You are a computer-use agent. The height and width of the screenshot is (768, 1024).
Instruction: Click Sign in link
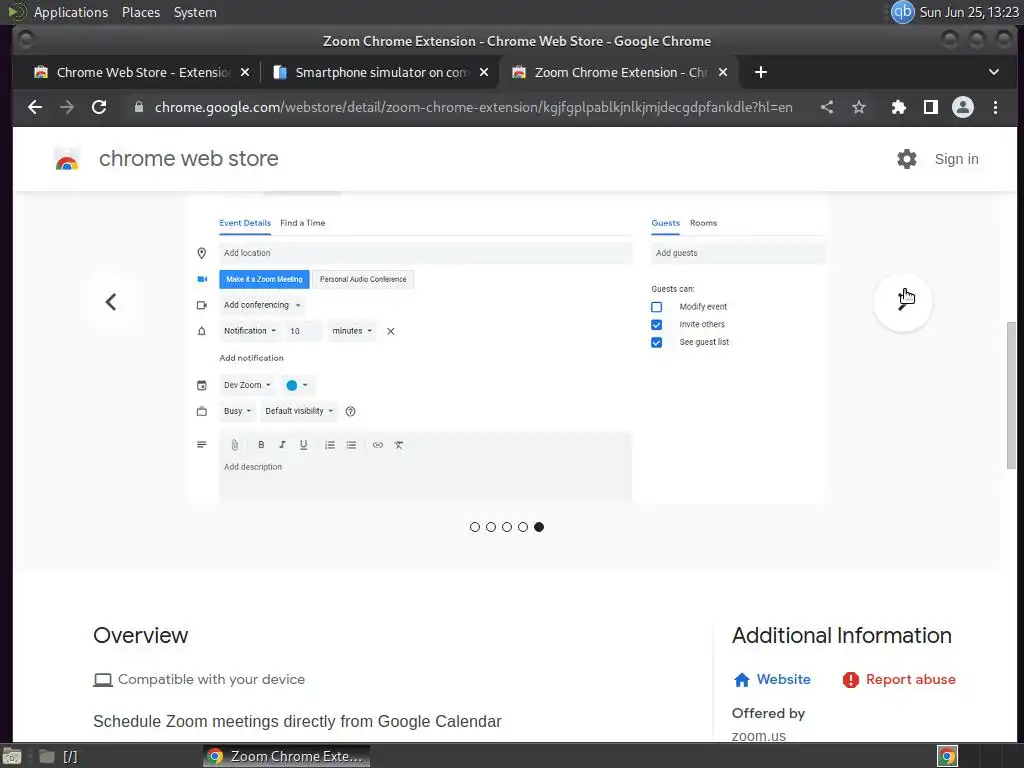pyautogui.click(x=956, y=159)
